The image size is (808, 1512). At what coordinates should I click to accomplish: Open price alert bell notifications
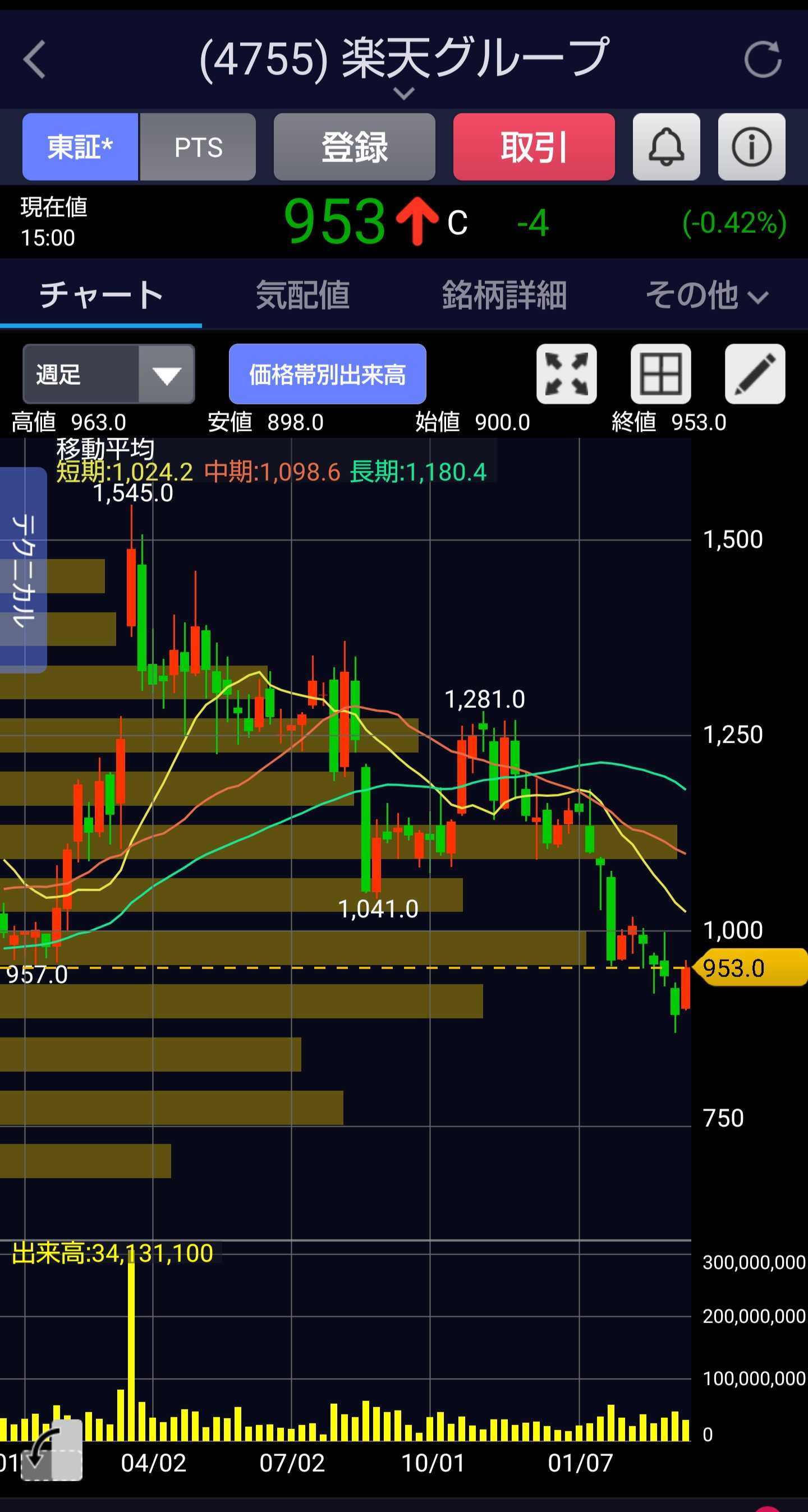667,147
